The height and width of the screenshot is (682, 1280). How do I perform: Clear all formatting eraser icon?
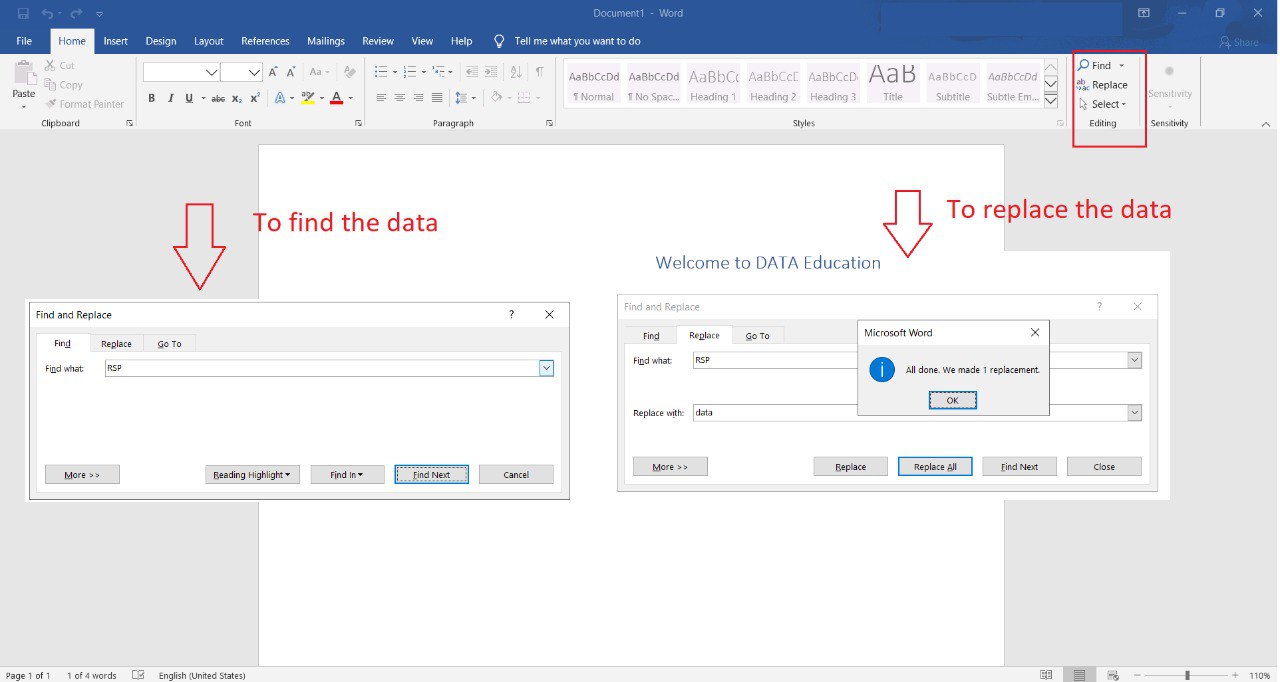click(x=349, y=72)
